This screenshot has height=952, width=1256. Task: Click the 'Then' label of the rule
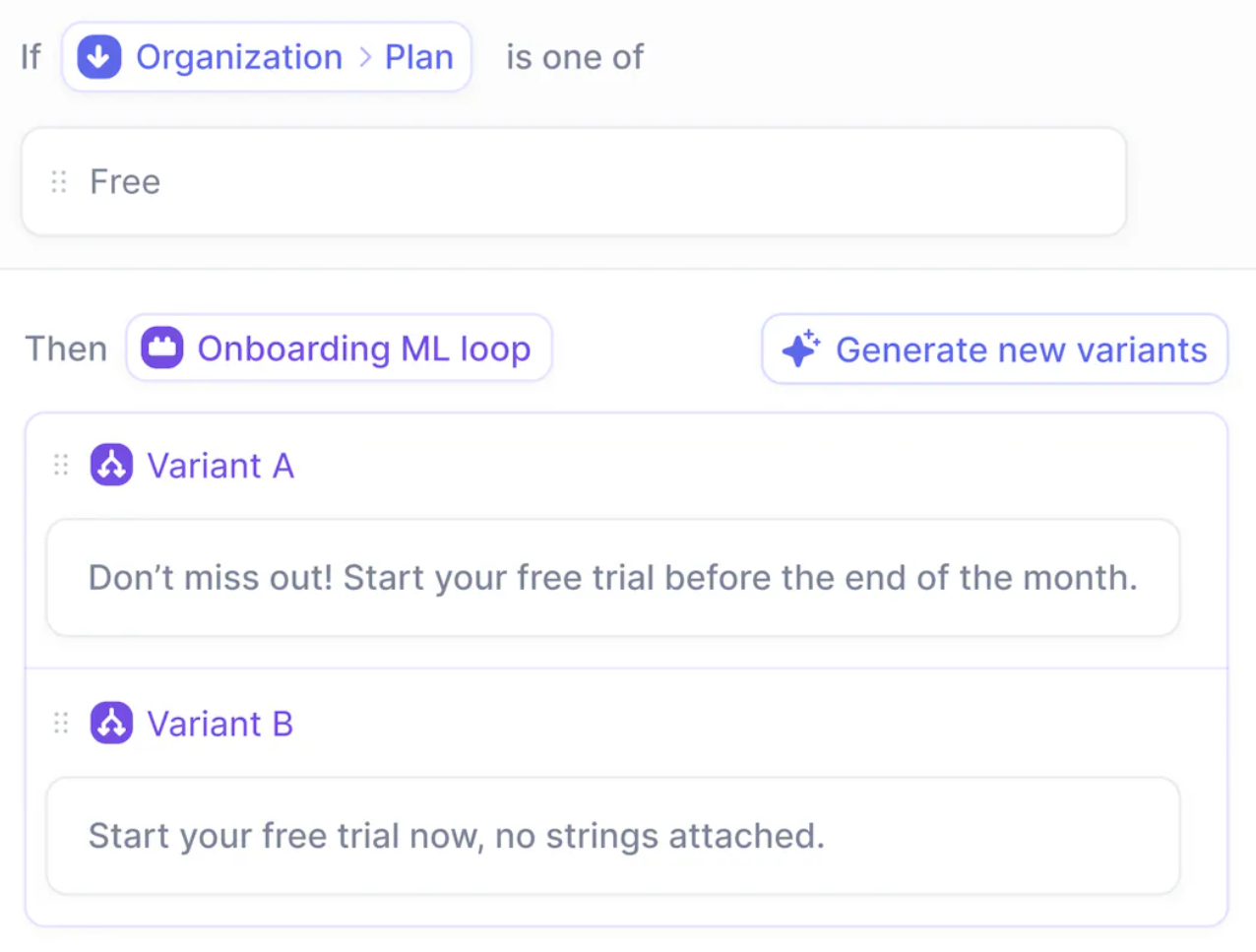pyautogui.click(x=66, y=349)
